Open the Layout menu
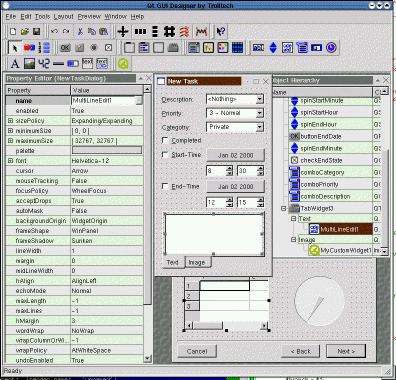This screenshot has width=396, height=380. [x=63, y=16]
